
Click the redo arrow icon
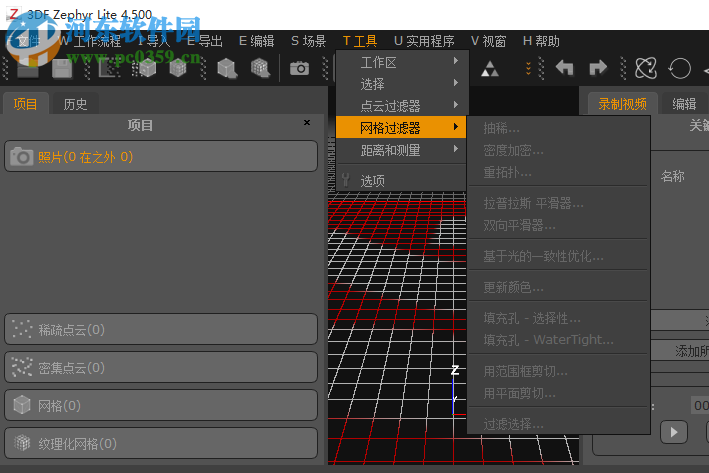pos(598,68)
